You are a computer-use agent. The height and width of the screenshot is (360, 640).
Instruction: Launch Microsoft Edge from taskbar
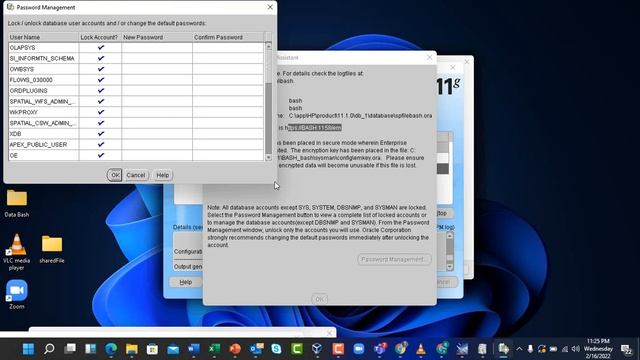pos(111,349)
